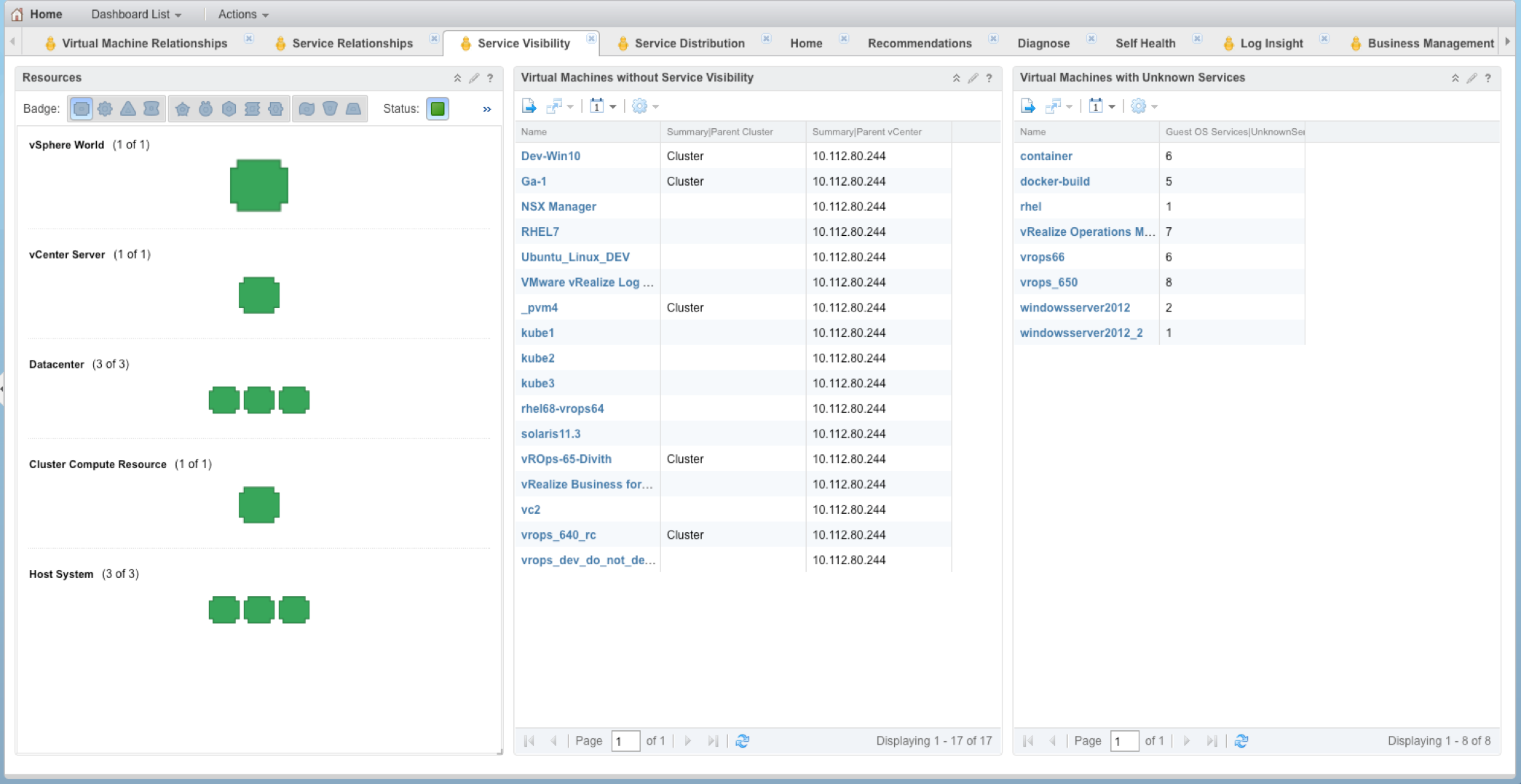Close the Service Relationships tab with its x
This screenshot has height=784, width=1521.
(x=434, y=39)
